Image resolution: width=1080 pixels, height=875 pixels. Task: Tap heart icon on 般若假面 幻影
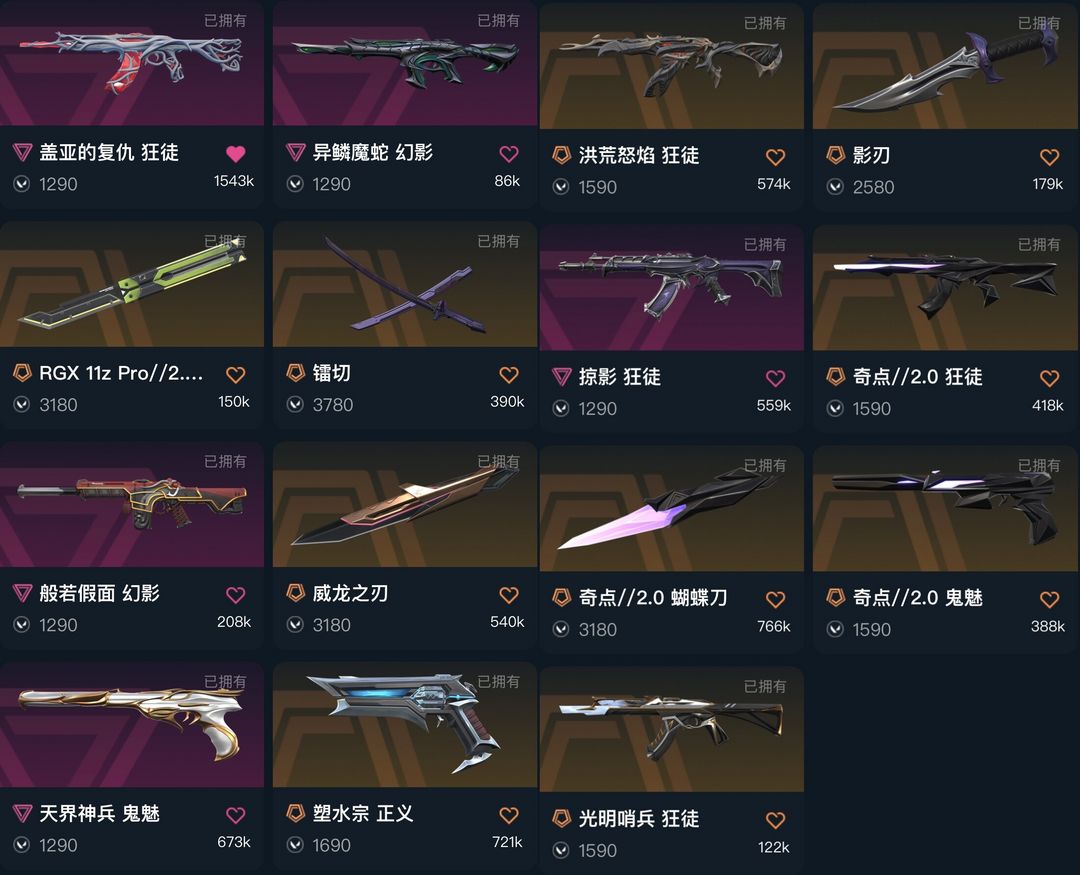(x=236, y=595)
